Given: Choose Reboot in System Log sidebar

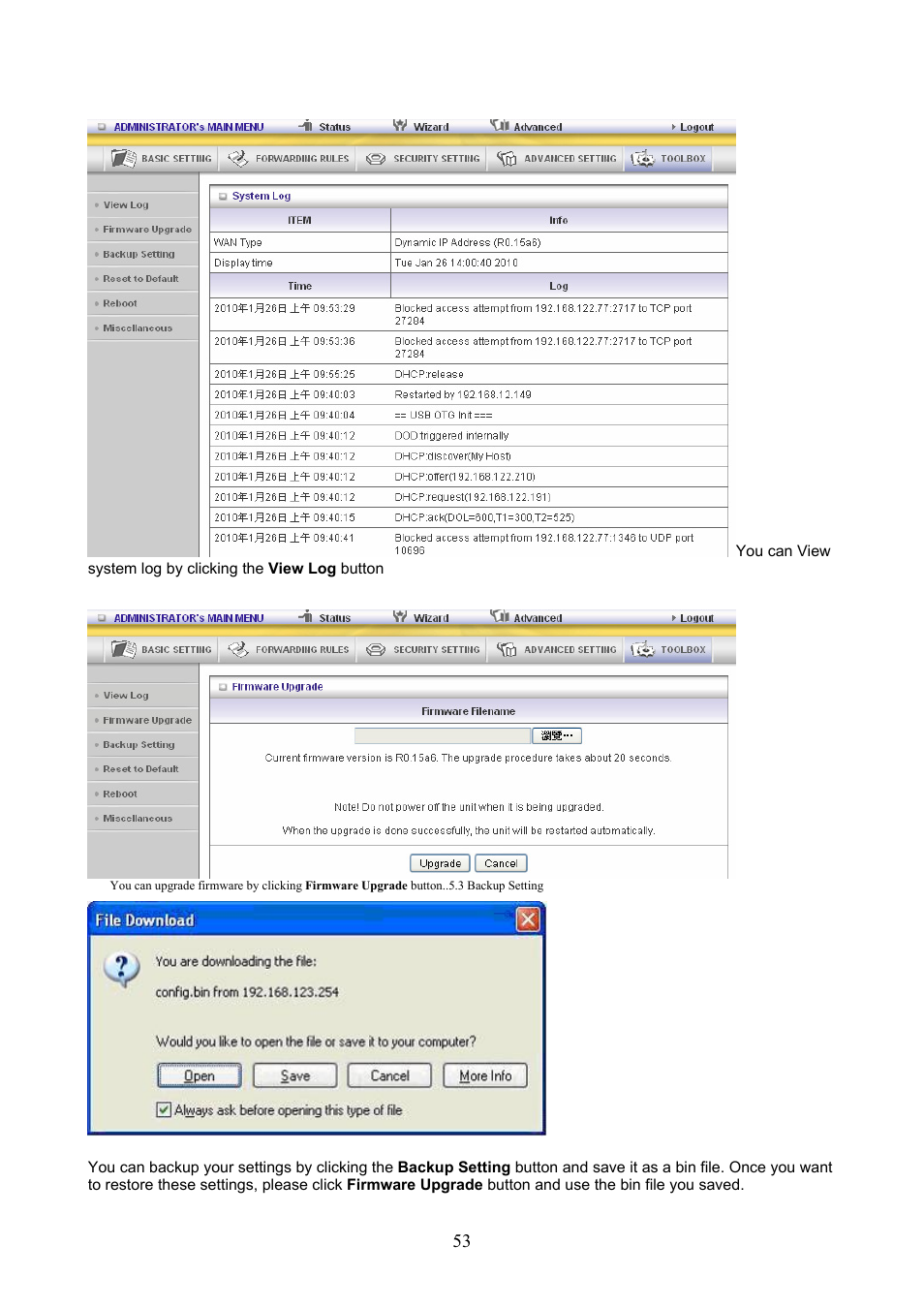Looking at the screenshot, I should tap(120, 304).
